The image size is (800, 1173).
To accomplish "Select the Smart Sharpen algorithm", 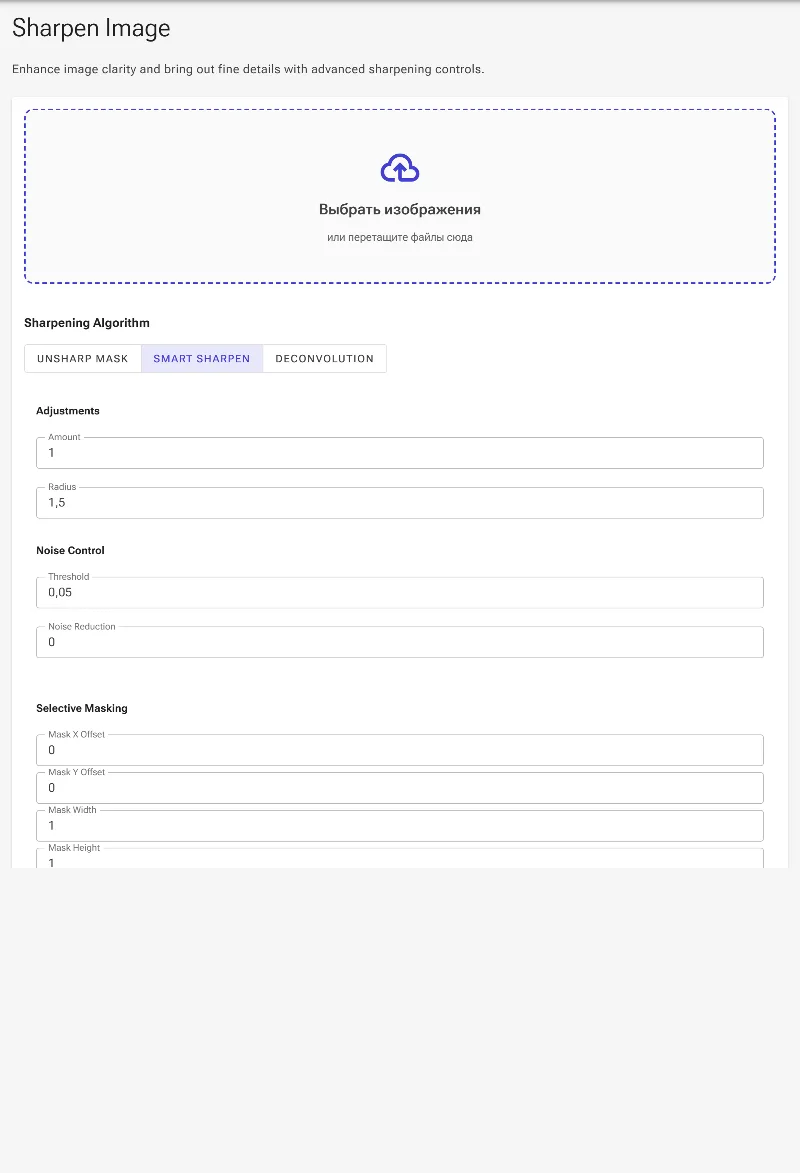I will 202,358.
